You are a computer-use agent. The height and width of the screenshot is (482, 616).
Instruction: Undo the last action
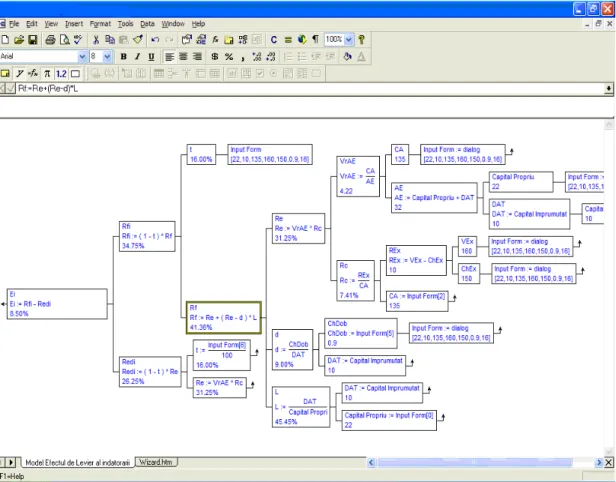(155, 39)
